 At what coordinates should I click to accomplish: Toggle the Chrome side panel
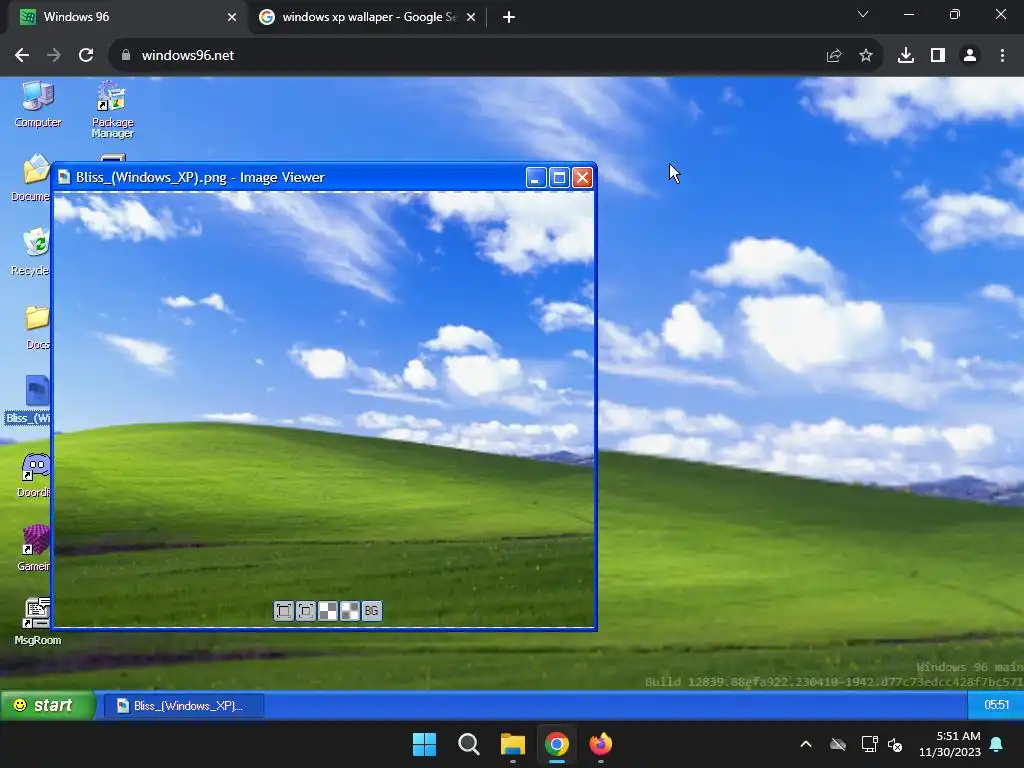coord(938,56)
